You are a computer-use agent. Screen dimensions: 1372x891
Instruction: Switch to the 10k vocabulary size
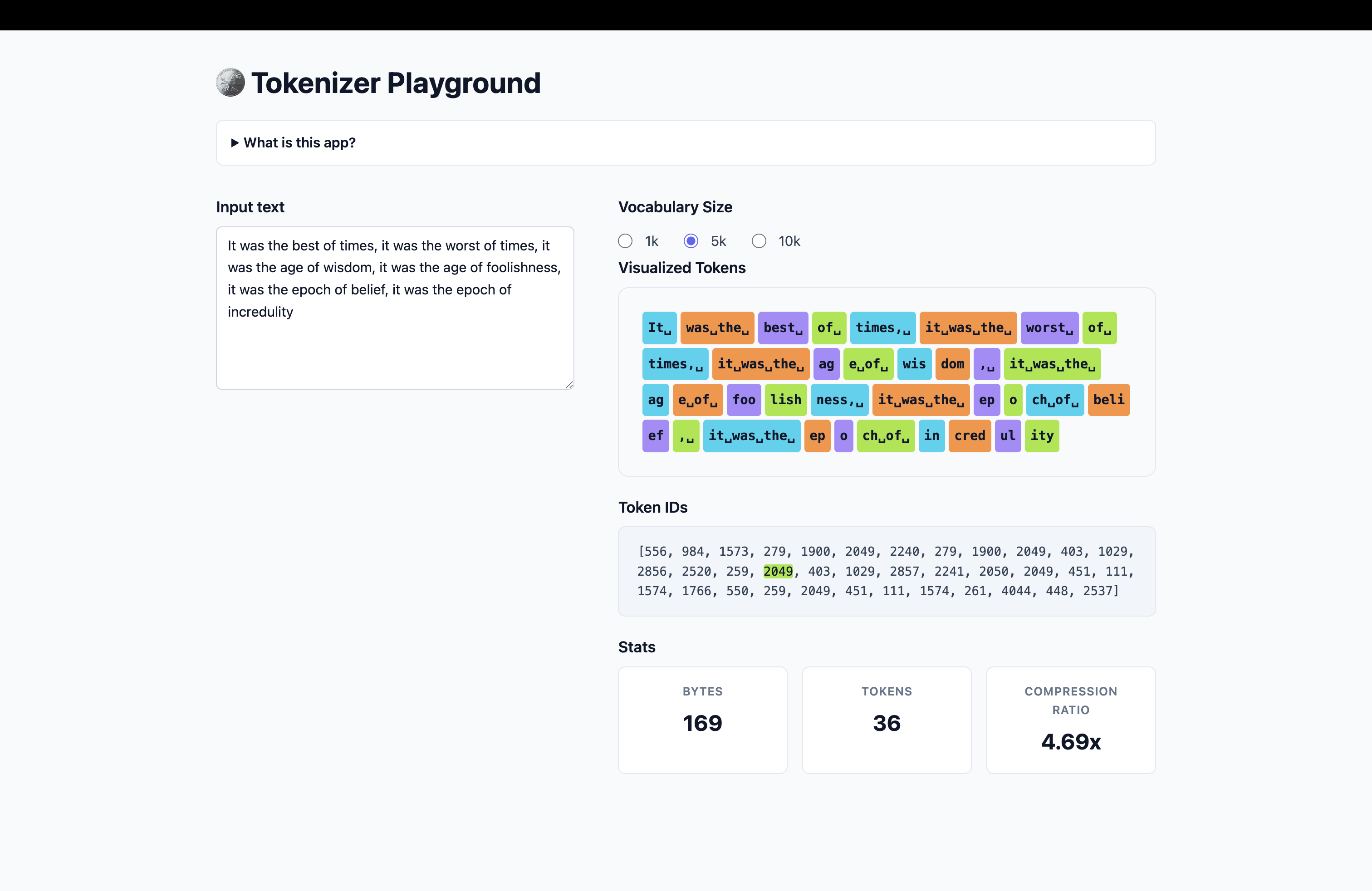pyautogui.click(x=759, y=241)
